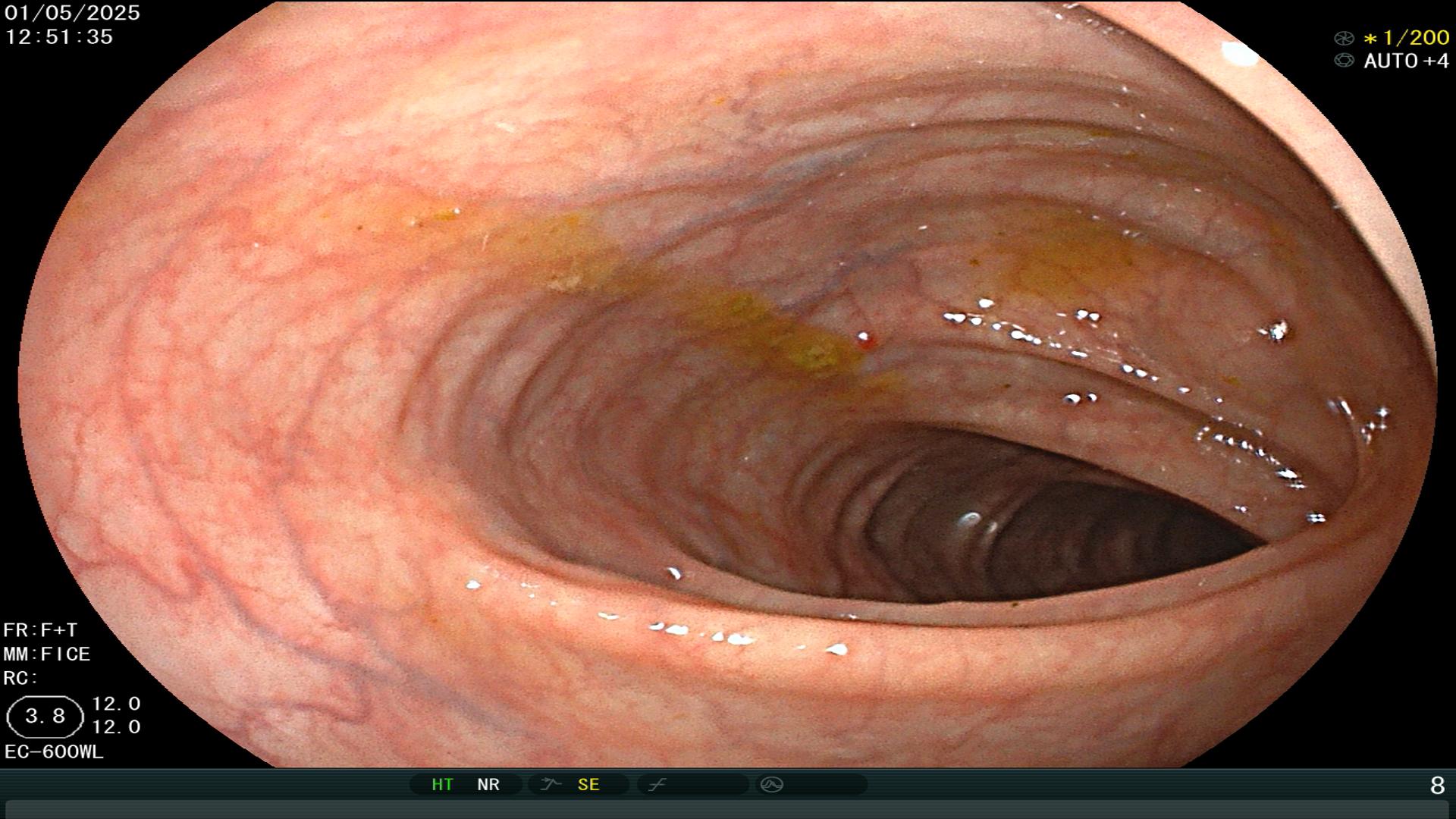Select the 1/200 shutter speed value
Image resolution: width=1456 pixels, height=819 pixels.
click(x=1406, y=38)
